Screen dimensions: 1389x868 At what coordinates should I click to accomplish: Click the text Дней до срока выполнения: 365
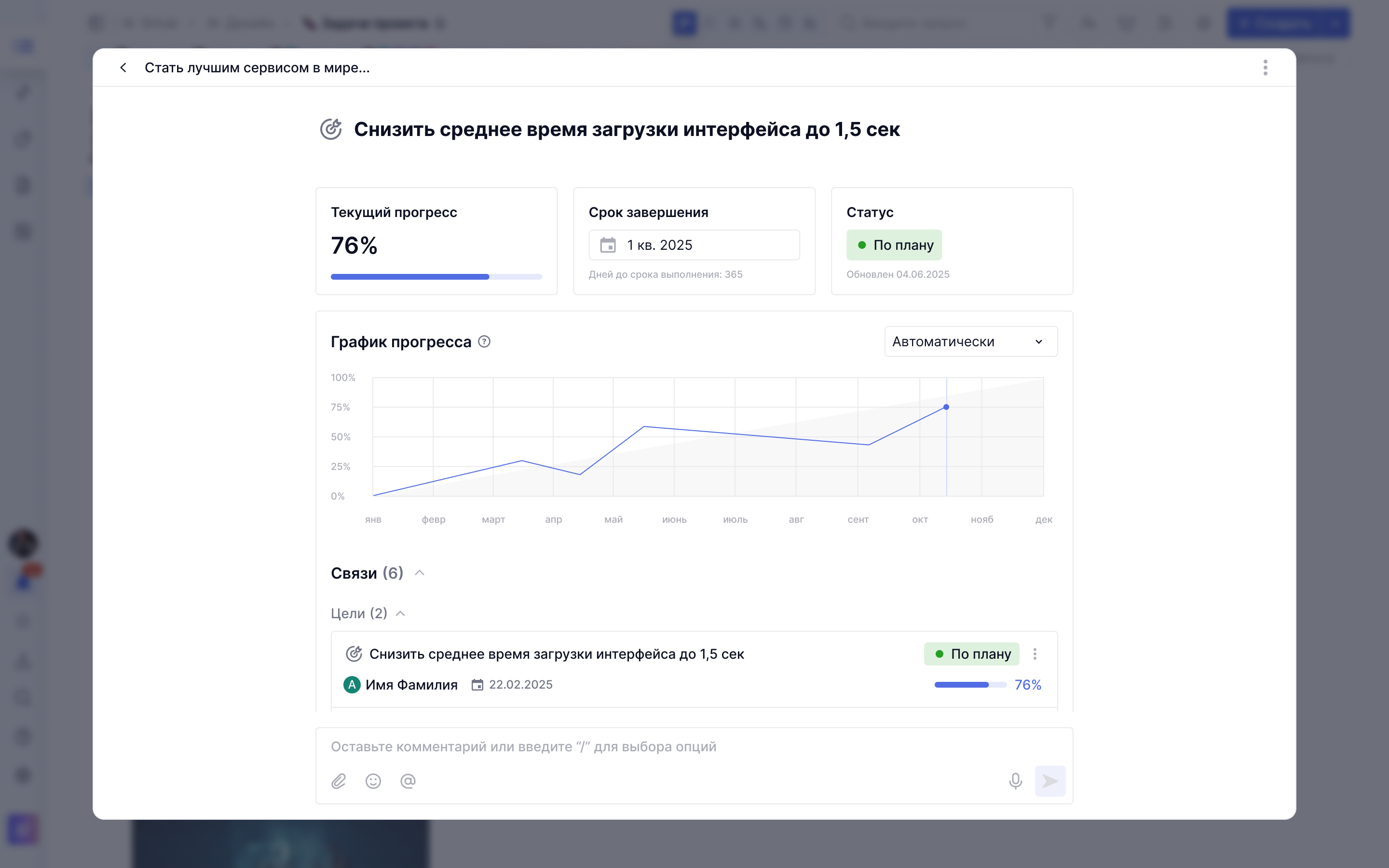(665, 274)
